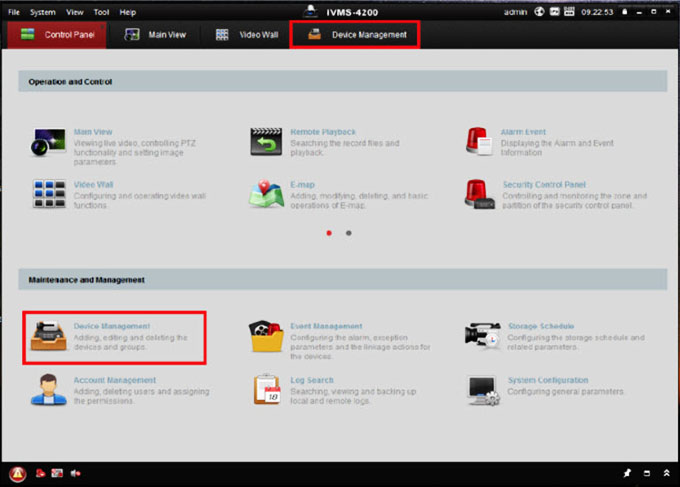Click the card icon in title bar

[x=555, y=12]
